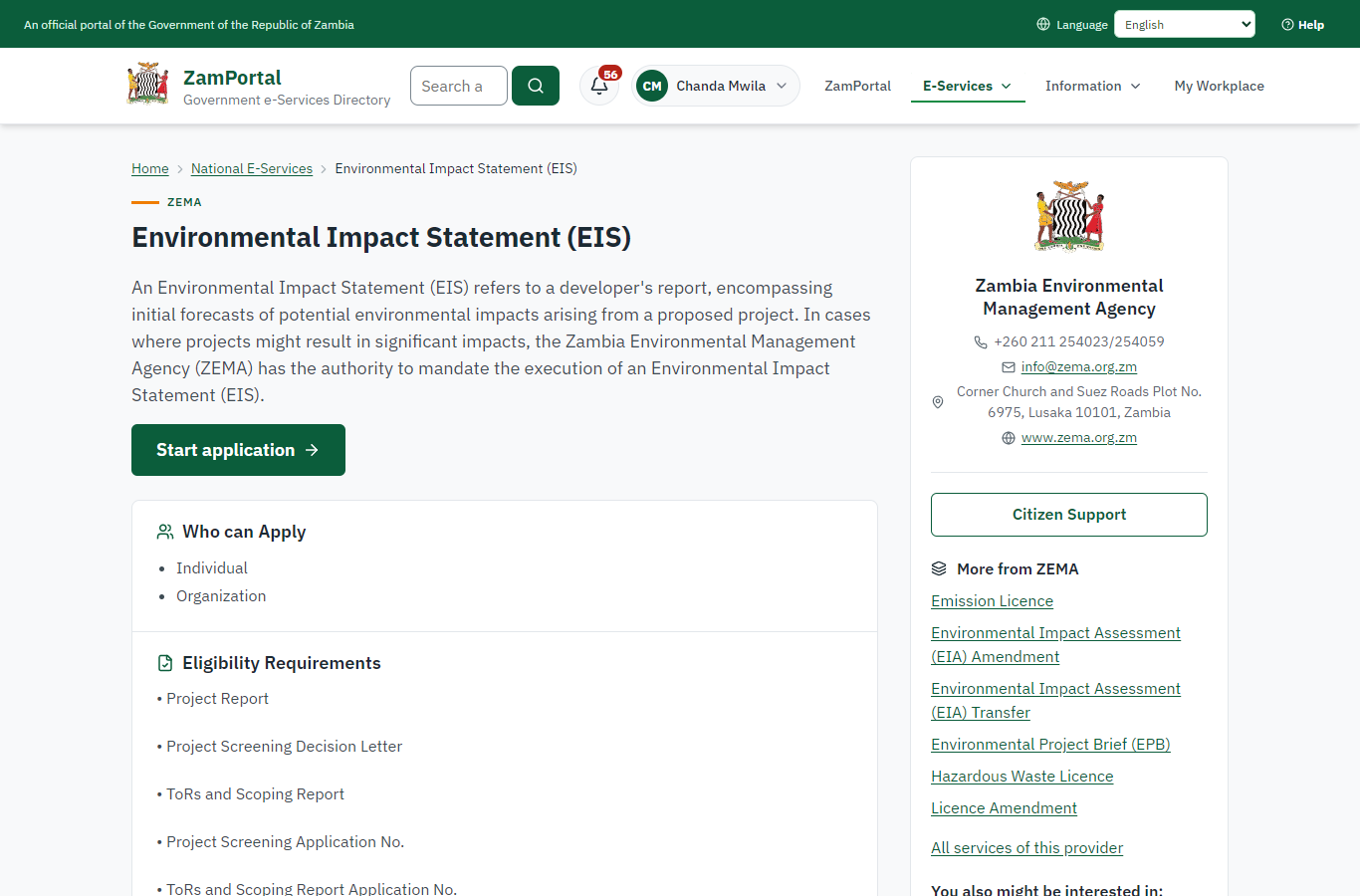
Task: Expand the Chanda Mwila account menu
Action: tap(716, 86)
